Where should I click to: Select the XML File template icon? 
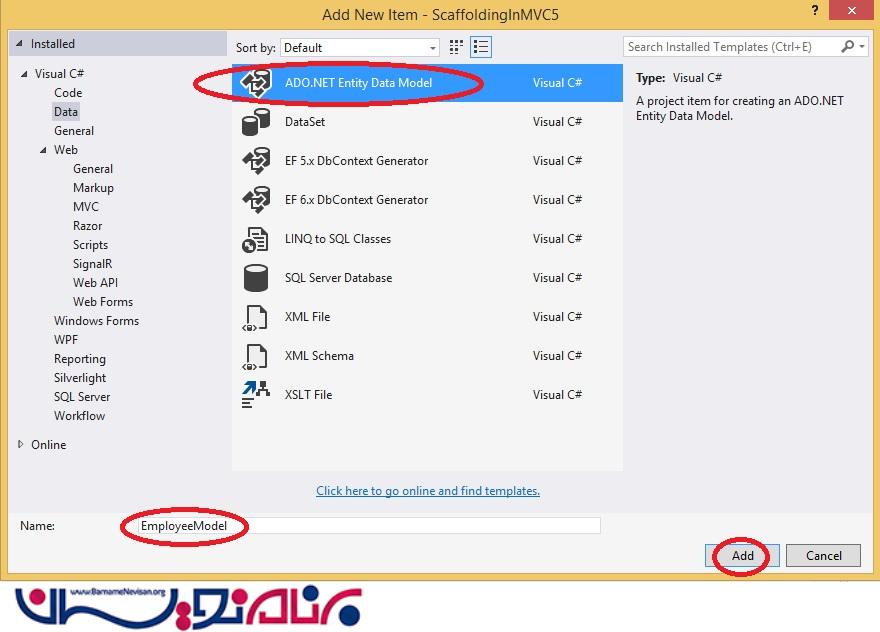pos(256,317)
